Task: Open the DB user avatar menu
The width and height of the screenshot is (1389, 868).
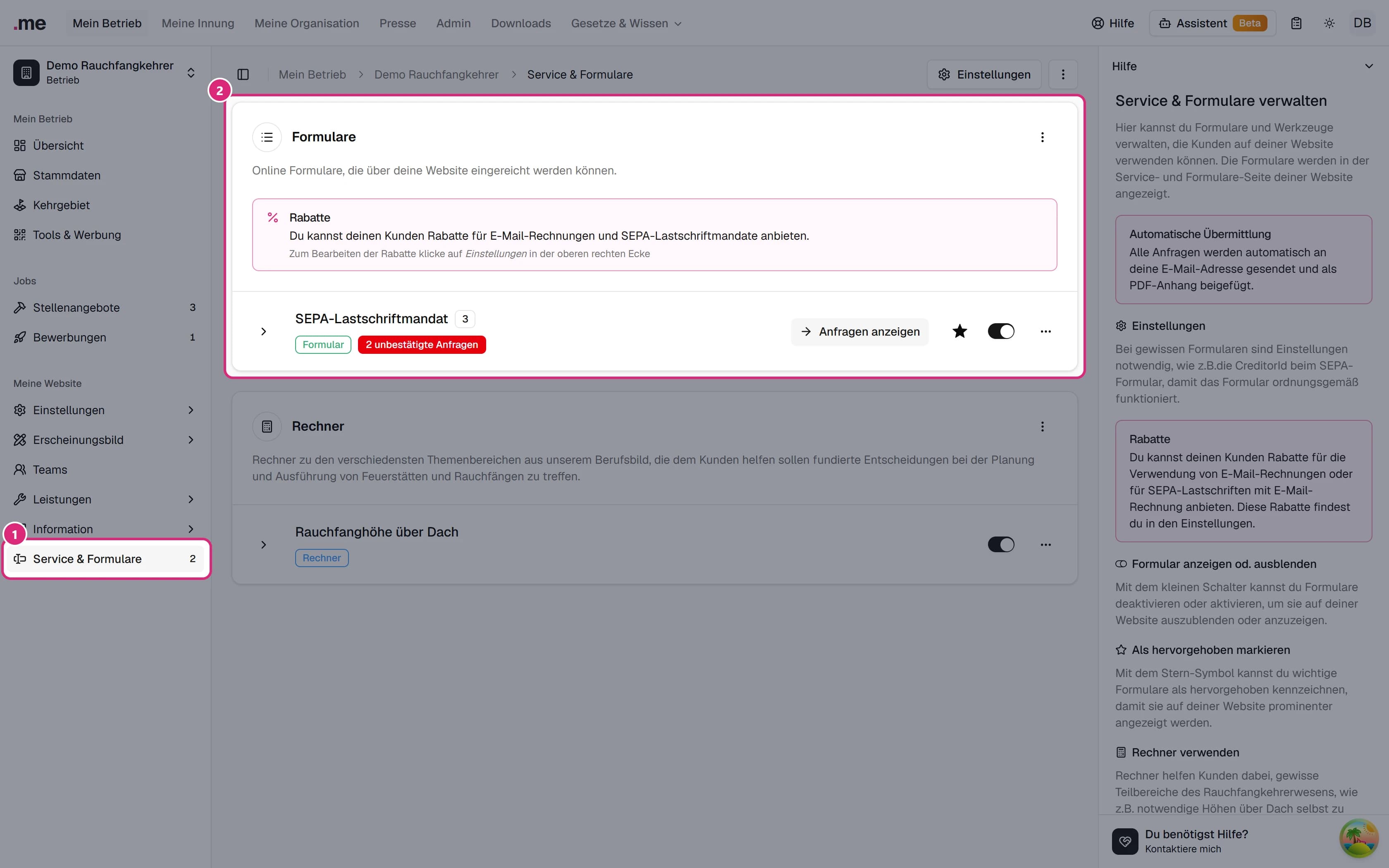Action: tap(1362, 23)
